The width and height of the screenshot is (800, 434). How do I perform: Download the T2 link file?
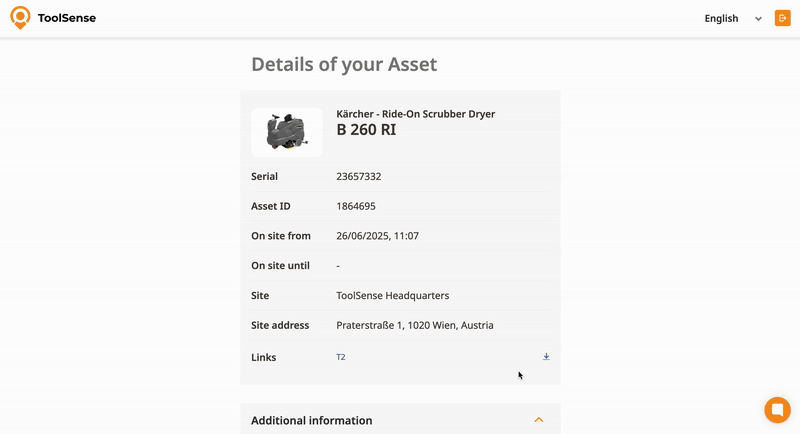coord(546,357)
